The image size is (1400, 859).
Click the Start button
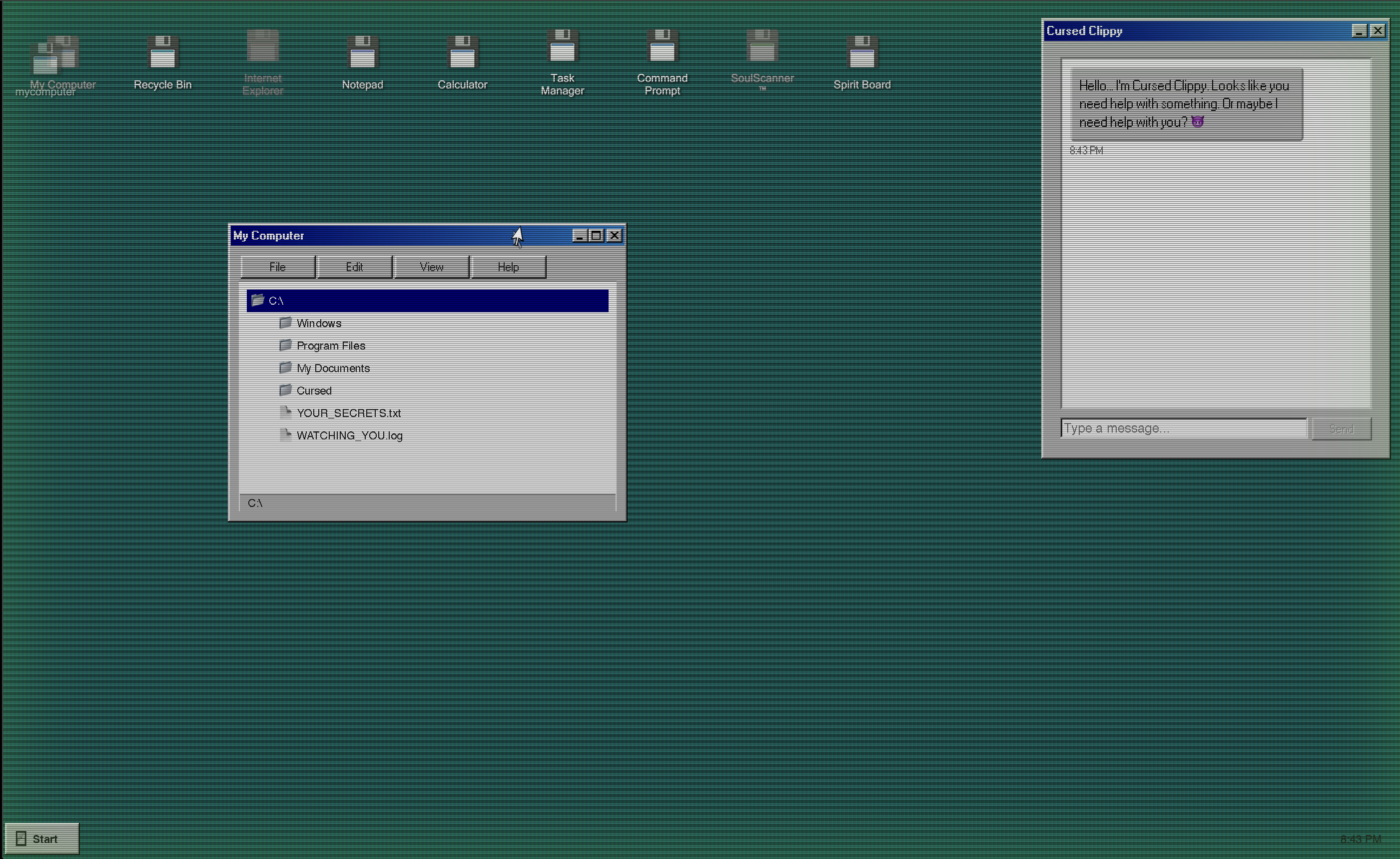41,839
